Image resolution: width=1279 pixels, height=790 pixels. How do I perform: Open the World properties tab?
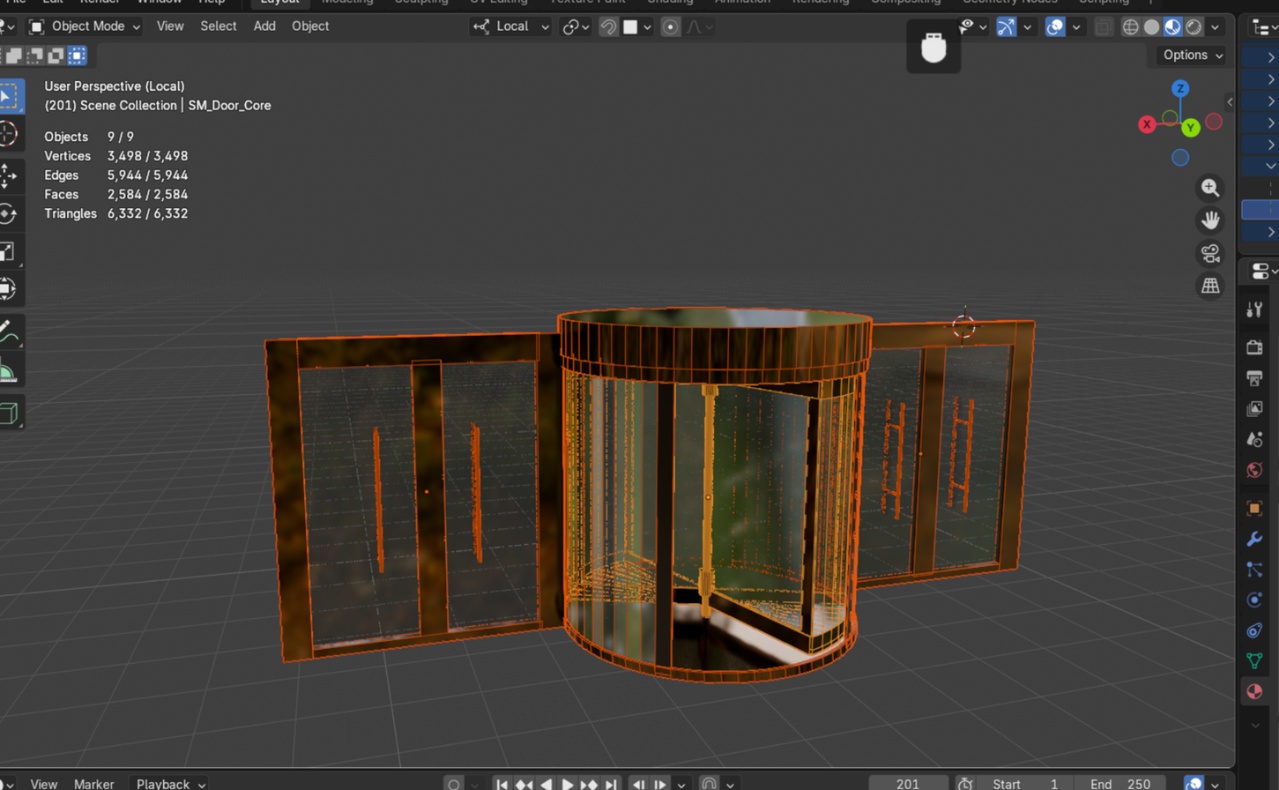pos(1255,470)
